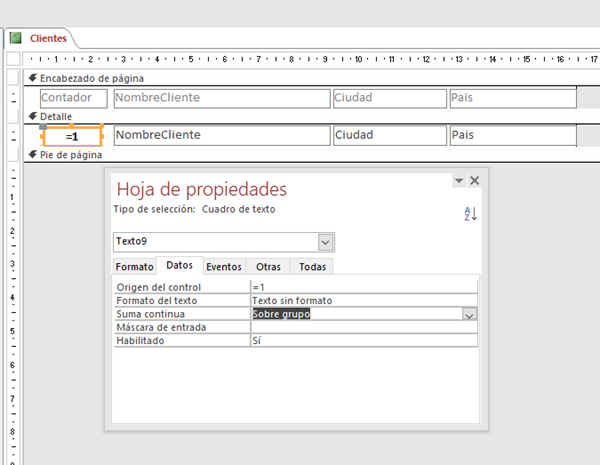600x465 pixels.
Task: Open the Suma continua dropdown arrow
Action: (x=469, y=314)
